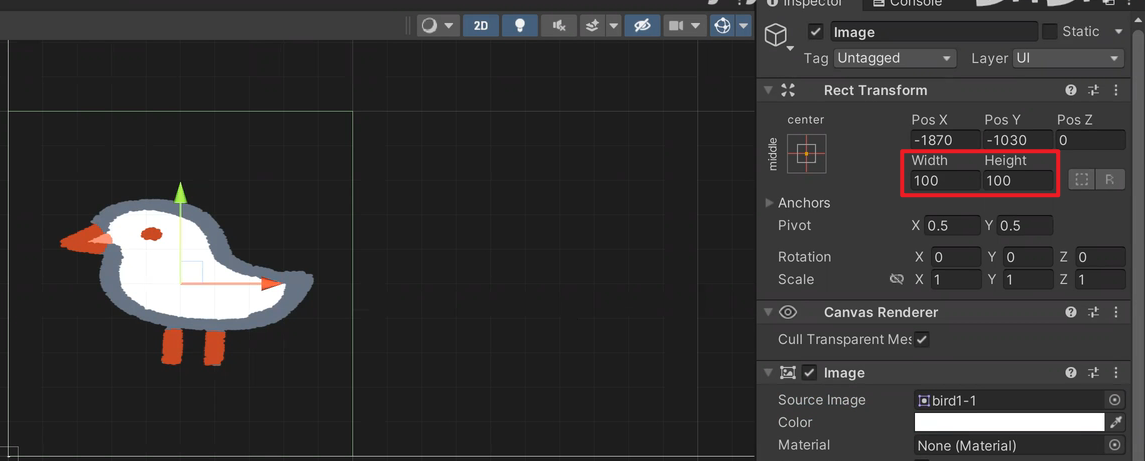Click the Rect Transform component icon

pos(788,90)
